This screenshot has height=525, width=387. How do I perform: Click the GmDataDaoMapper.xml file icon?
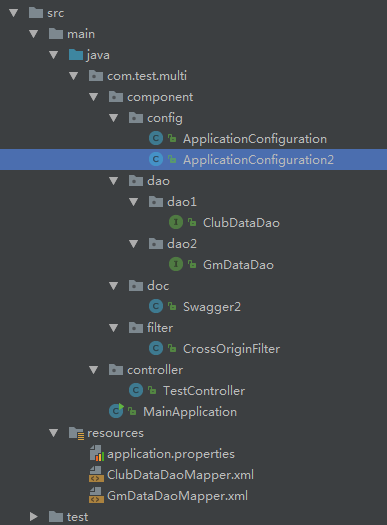pos(96,496)
